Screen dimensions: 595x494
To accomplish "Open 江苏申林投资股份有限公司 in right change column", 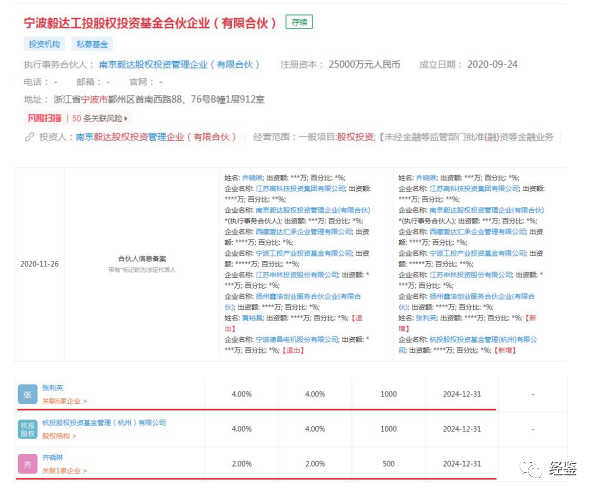I will [x=471, y=275].
